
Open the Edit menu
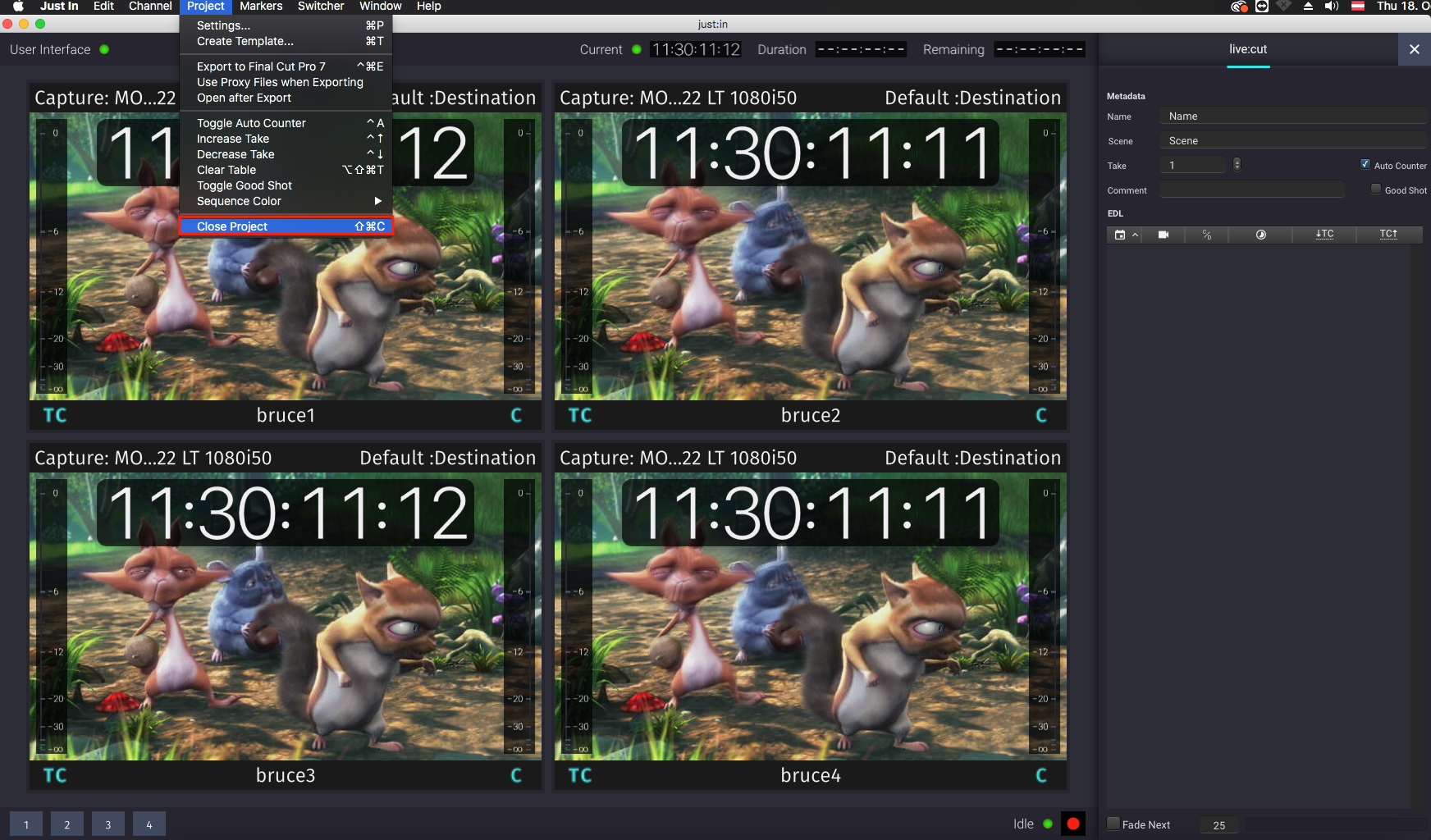[x=103, y=6]
